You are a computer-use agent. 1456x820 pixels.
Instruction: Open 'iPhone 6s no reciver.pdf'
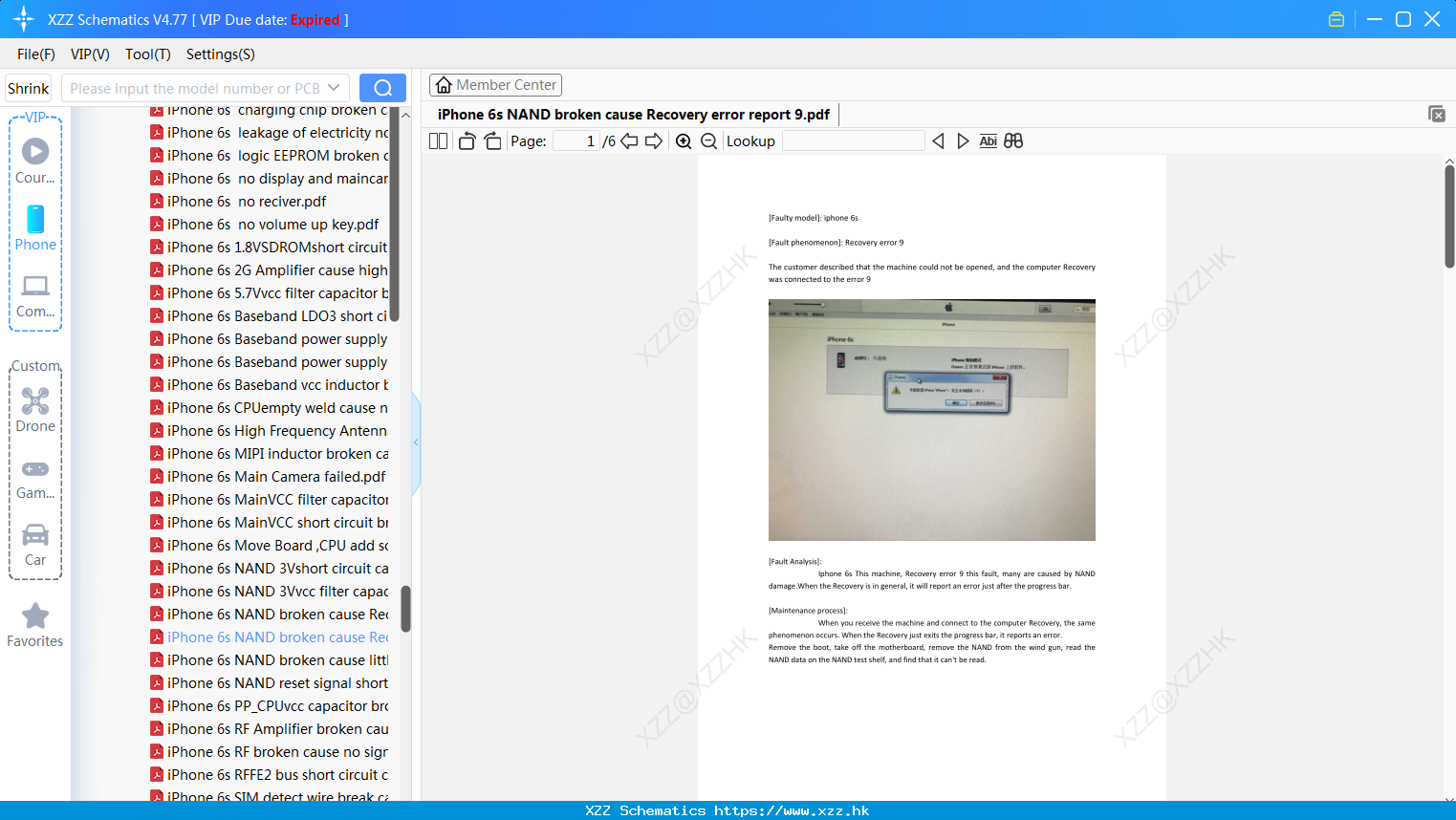(x=239, y=202)
